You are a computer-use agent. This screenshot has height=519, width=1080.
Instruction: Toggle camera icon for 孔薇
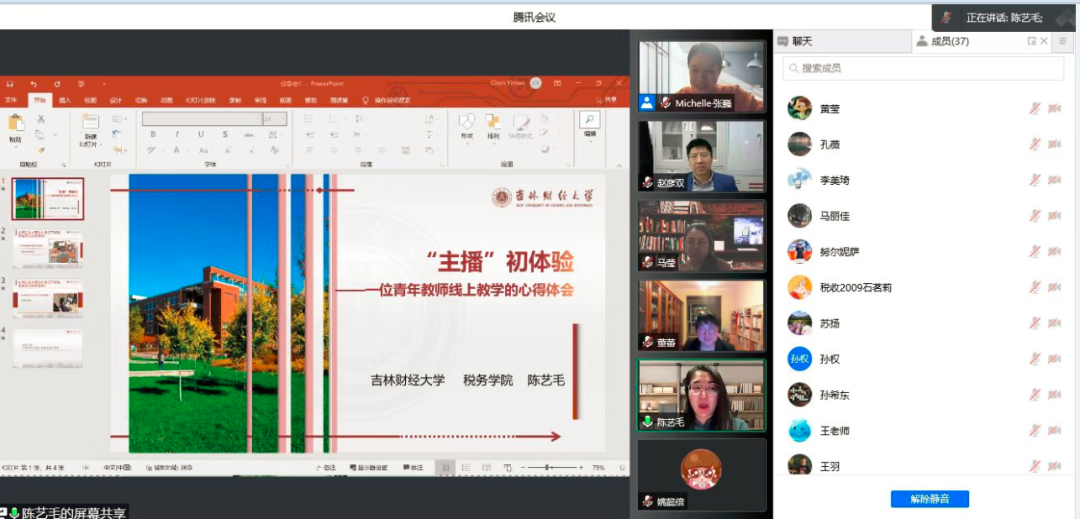pos(1054,144)
